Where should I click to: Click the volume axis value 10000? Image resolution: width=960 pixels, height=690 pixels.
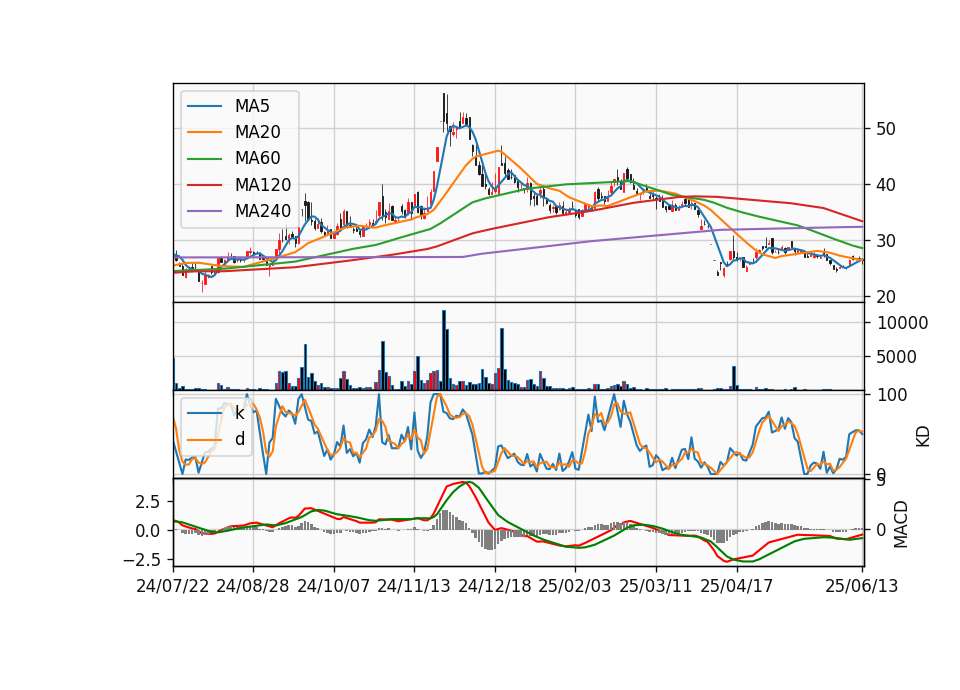pyautogui.click(x=902, y=323)
